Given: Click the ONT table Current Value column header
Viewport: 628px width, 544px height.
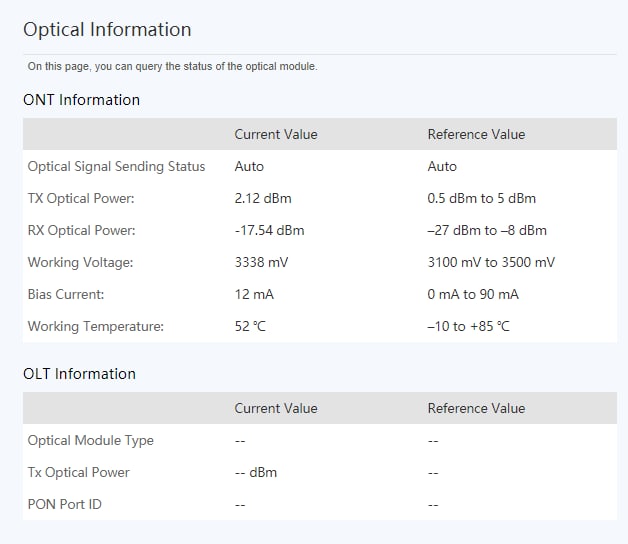Looking at the screenshot, I should point(276,134).
